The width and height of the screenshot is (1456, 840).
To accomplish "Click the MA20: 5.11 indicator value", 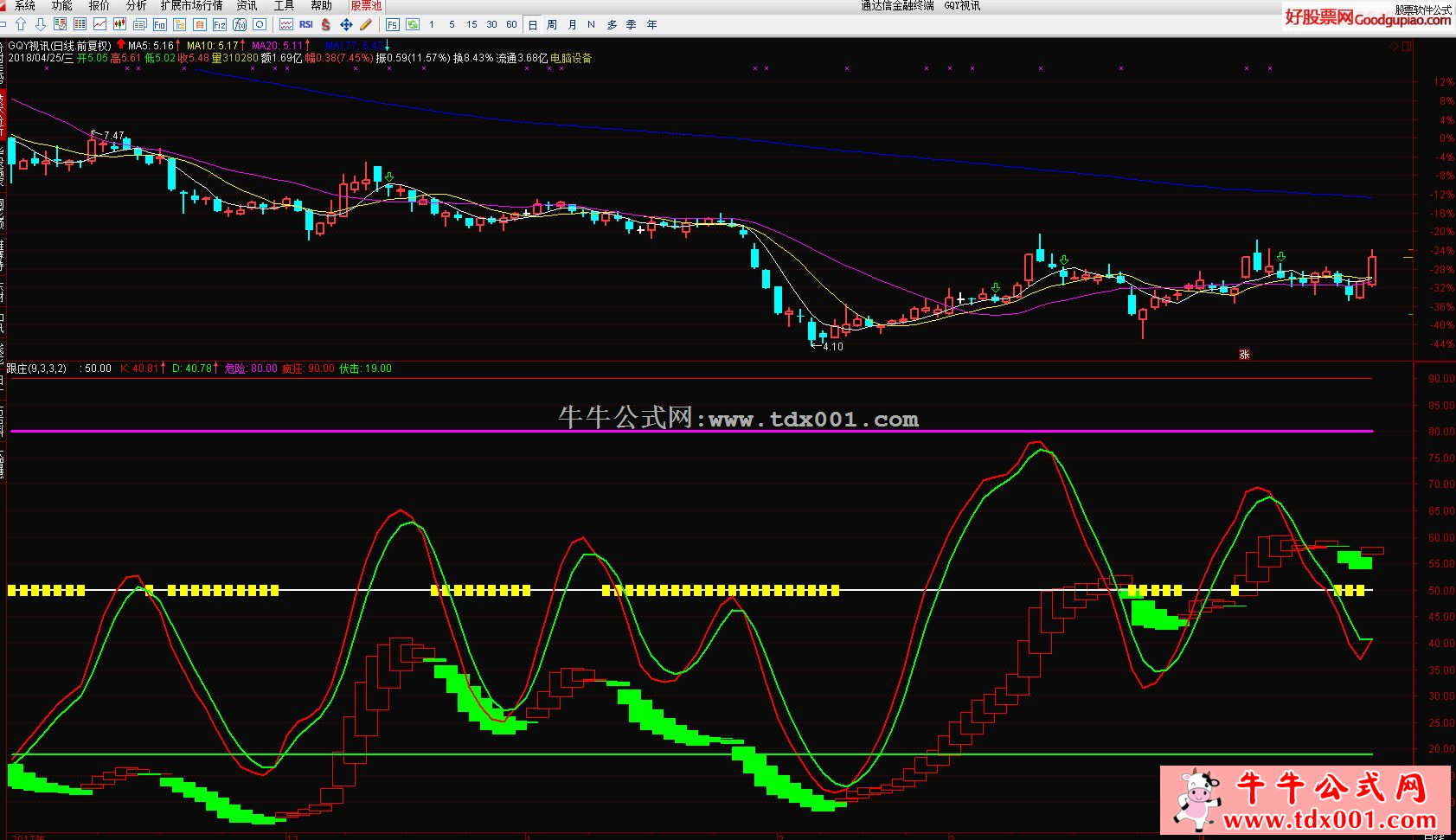I will 278,46.
